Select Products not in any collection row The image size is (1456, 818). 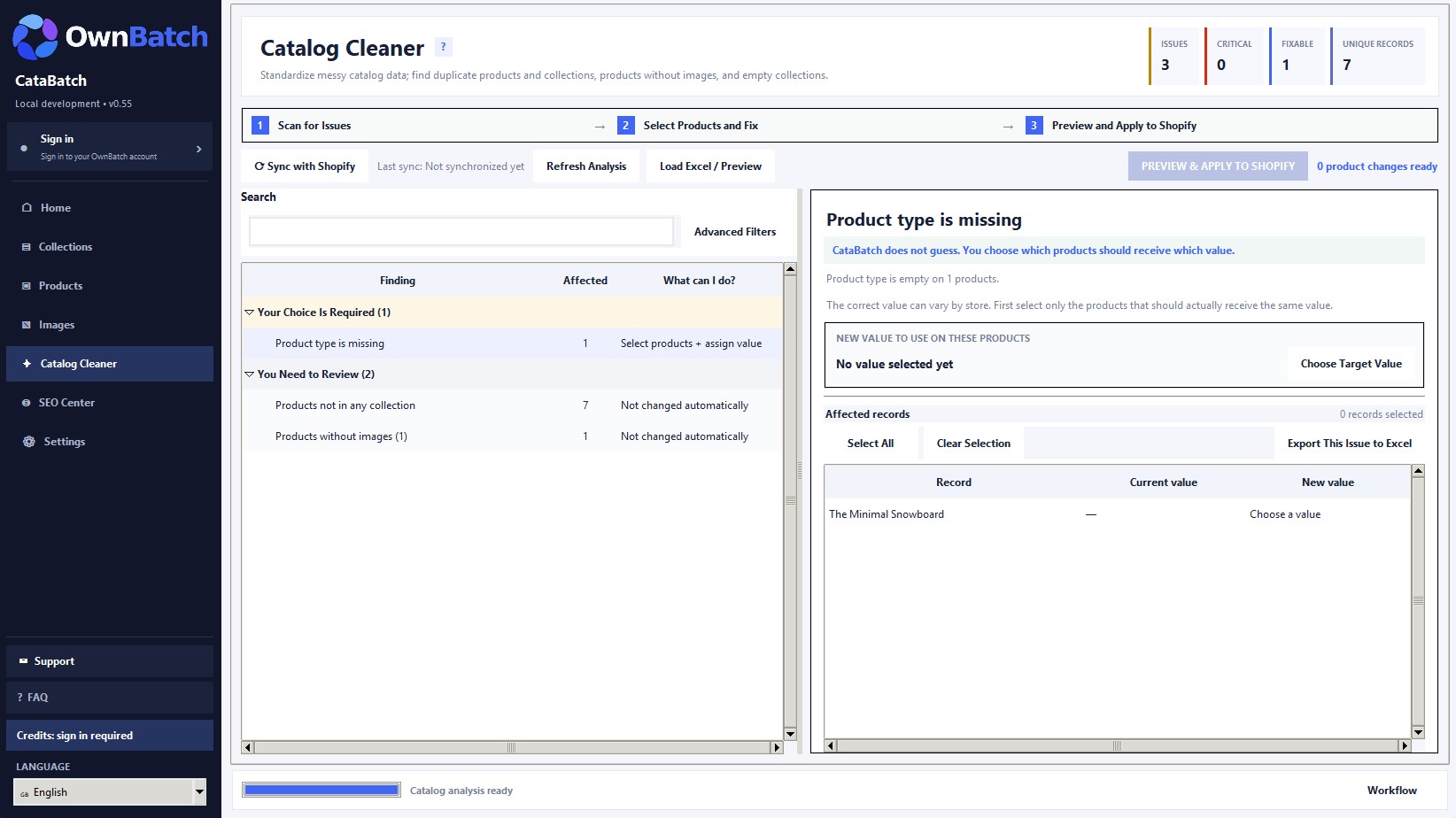click(512, 405)
